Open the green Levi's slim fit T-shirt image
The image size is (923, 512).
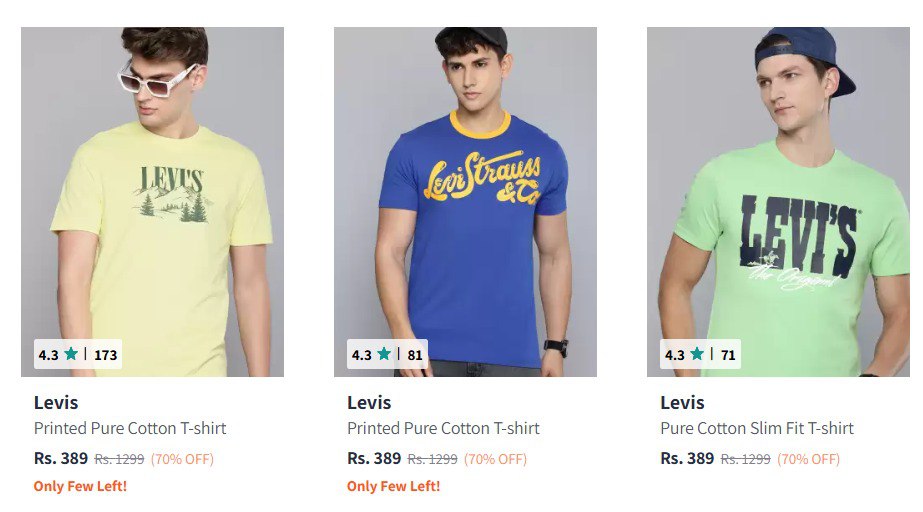click(778, 200)
